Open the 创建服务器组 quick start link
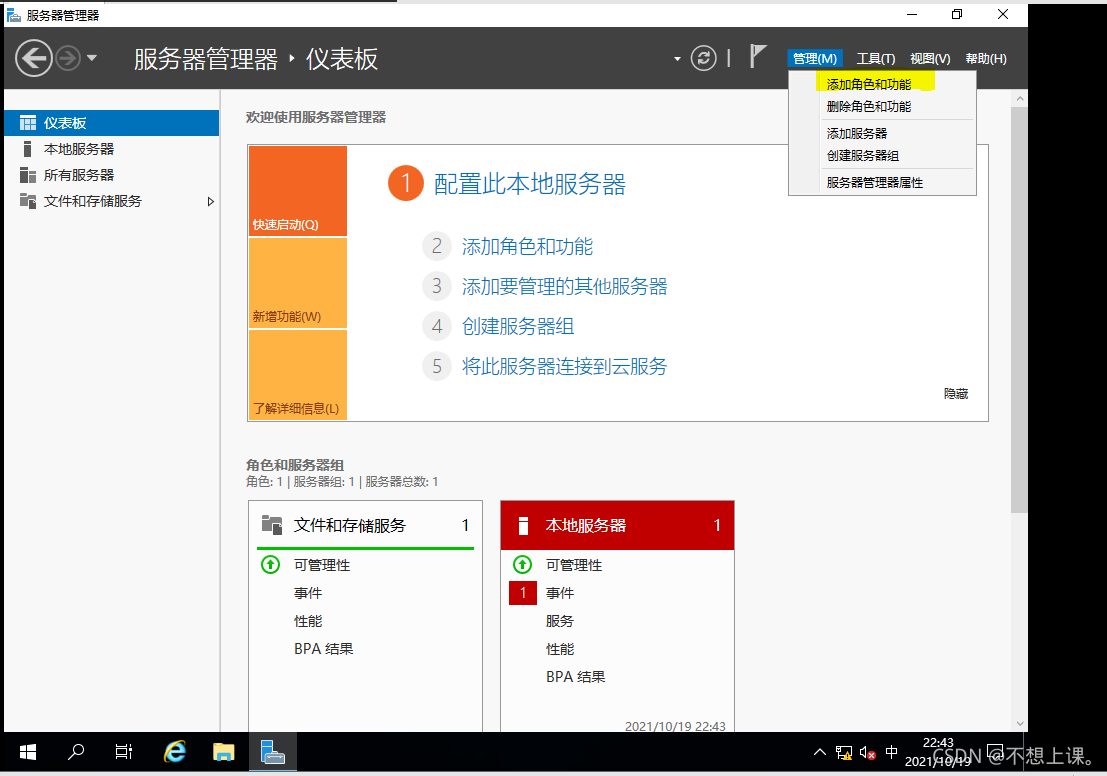 pyautogui.click(x=517, y=326)
